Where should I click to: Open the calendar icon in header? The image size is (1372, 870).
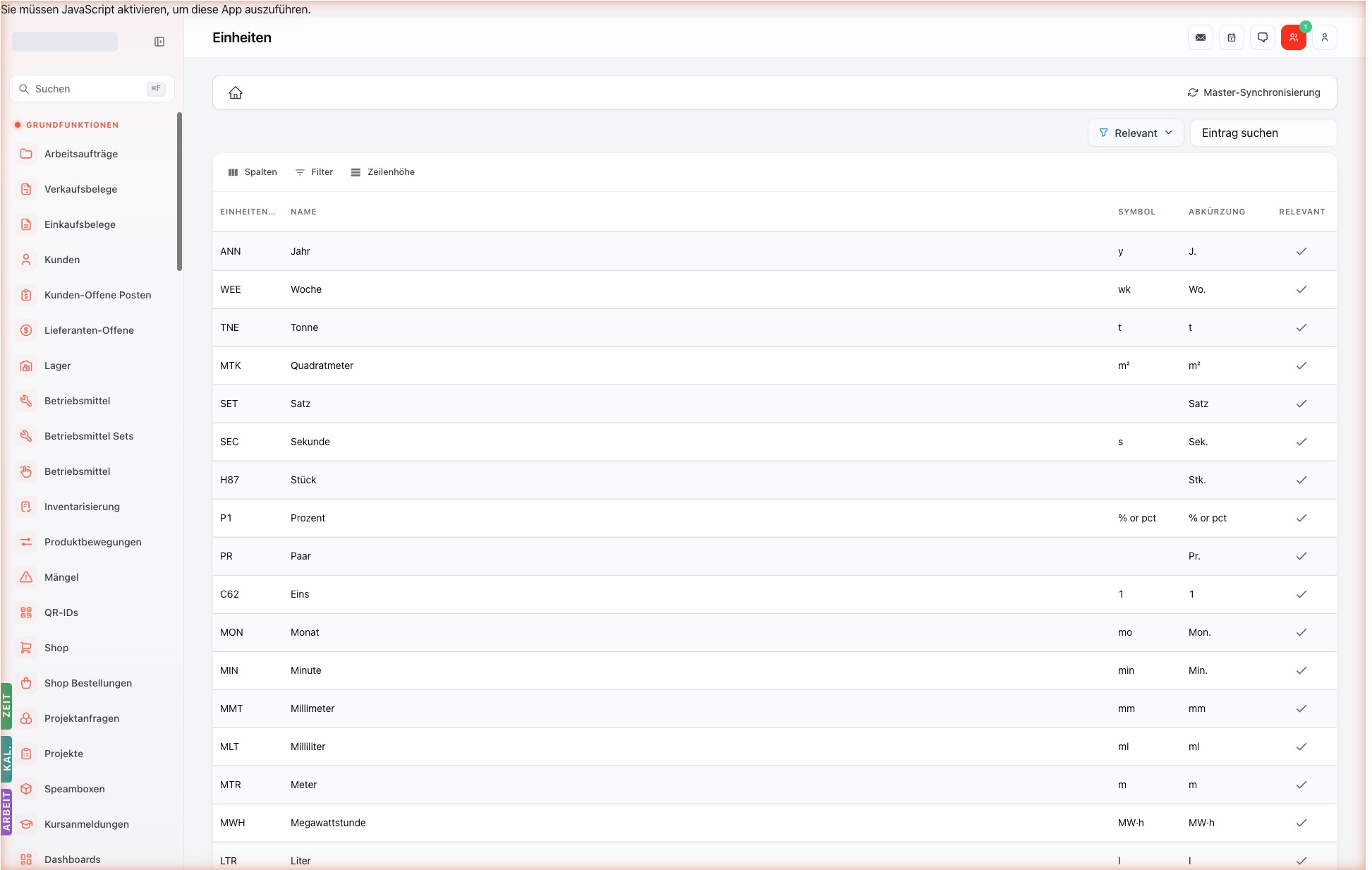[1232, 37]
